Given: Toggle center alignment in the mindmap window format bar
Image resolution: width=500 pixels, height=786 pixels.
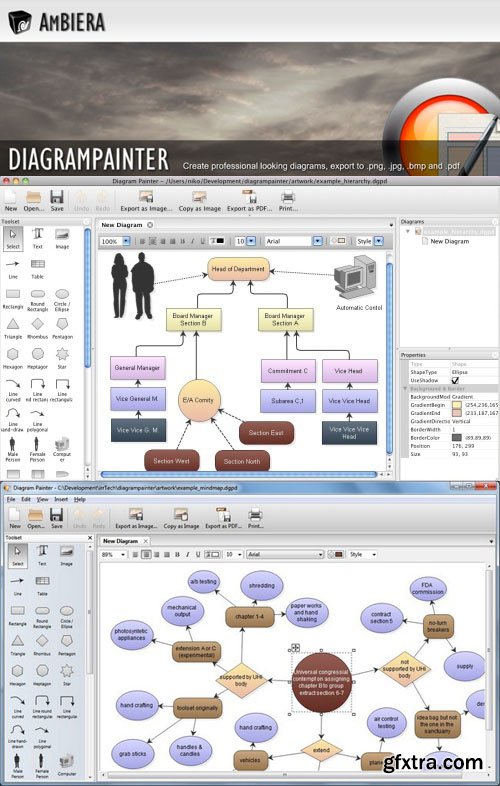Looking at the screenshot, I should (146, 554).
